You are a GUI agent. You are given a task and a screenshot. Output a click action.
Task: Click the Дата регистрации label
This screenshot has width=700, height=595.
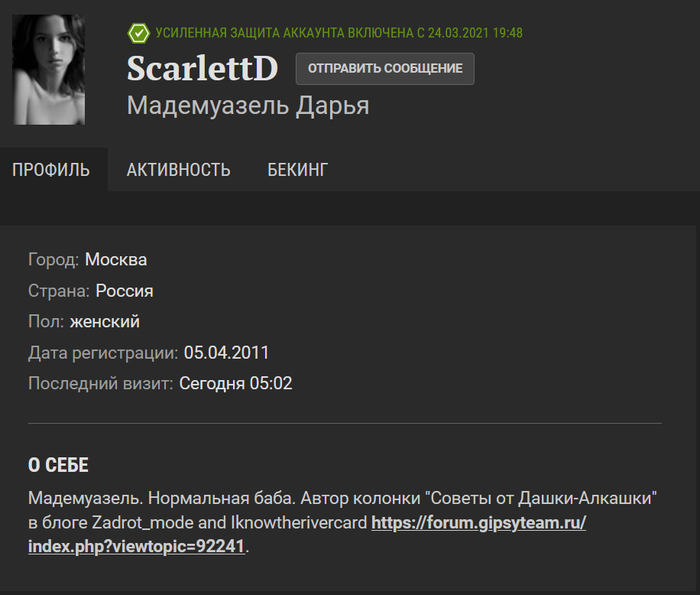click(x=103, y=353)
